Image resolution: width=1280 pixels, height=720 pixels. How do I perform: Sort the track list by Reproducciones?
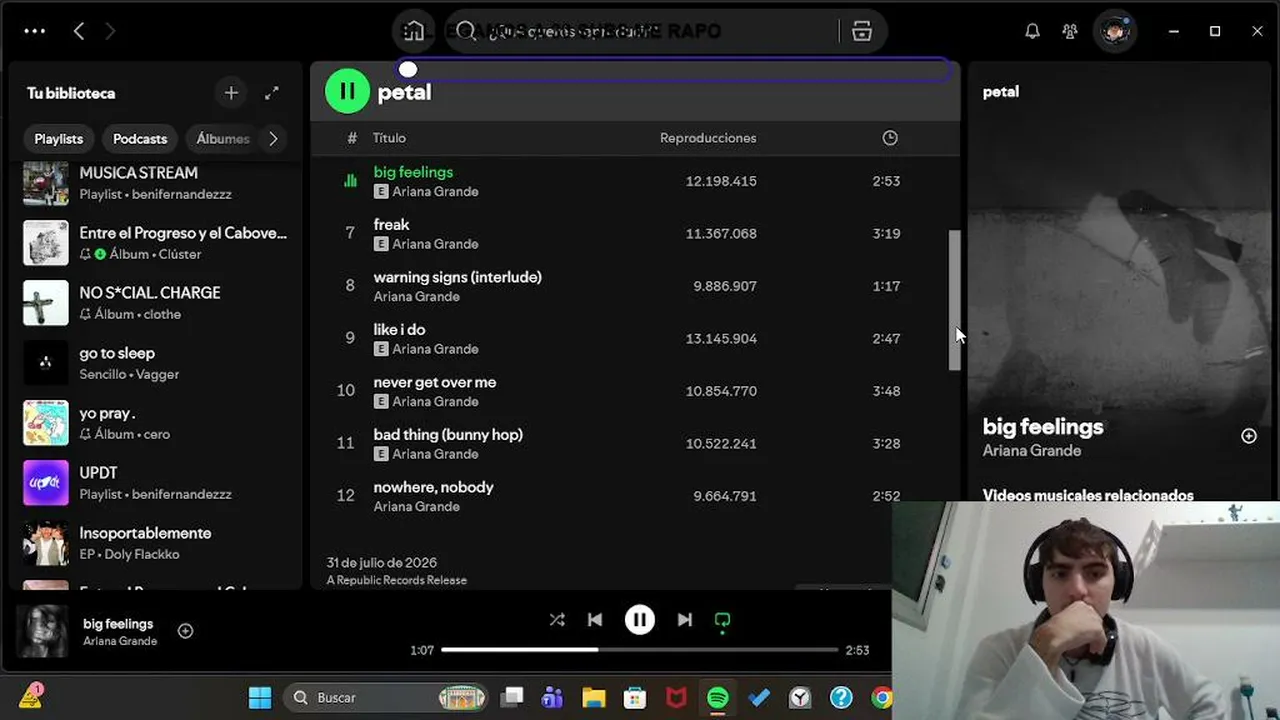708,138
